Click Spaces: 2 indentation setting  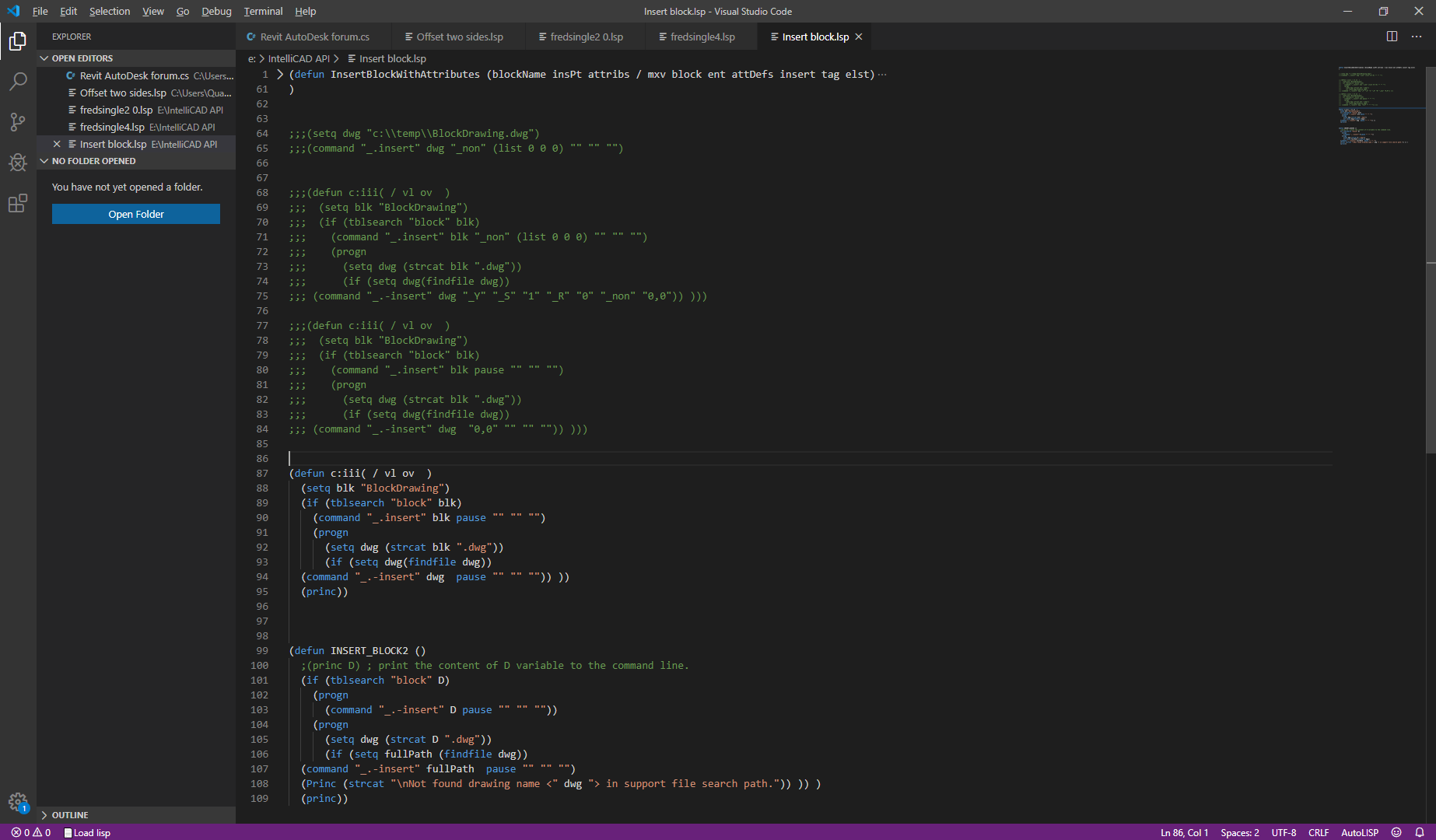(1240, 832)
